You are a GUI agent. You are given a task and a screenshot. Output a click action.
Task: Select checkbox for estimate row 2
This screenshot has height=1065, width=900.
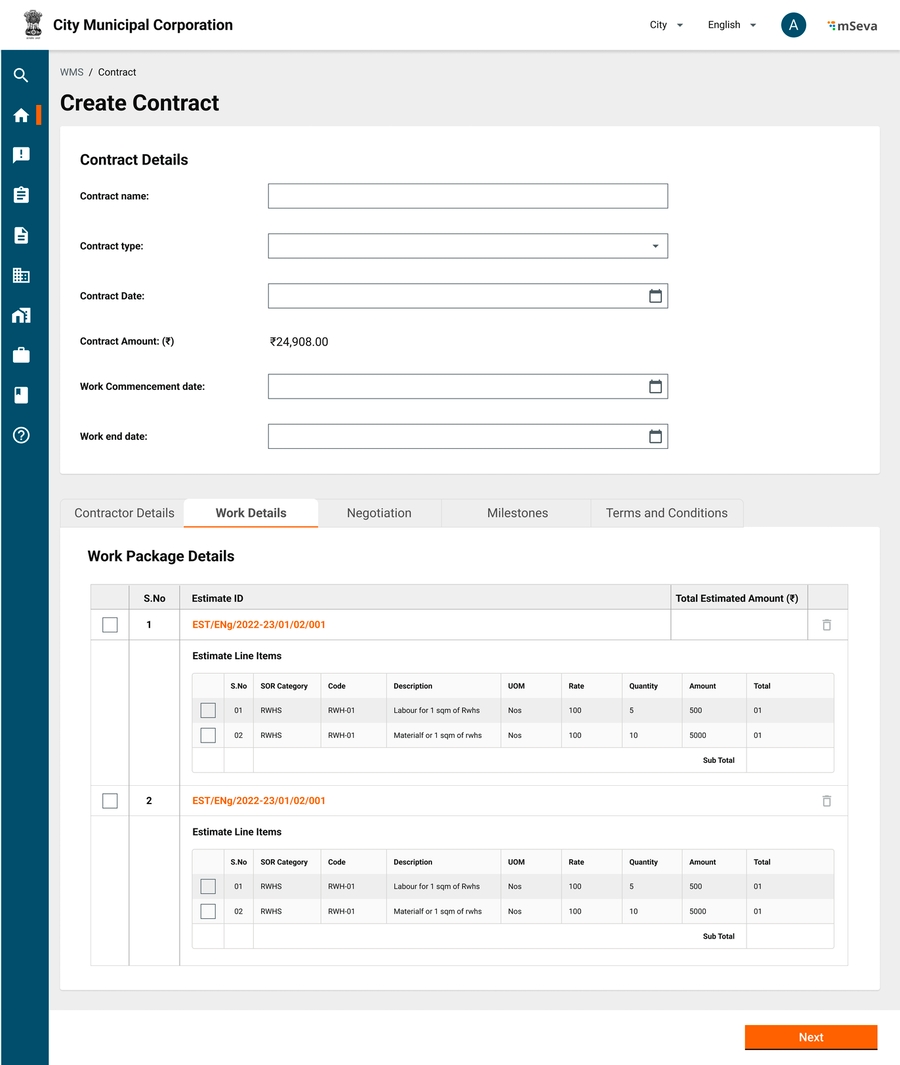point(110,801)
